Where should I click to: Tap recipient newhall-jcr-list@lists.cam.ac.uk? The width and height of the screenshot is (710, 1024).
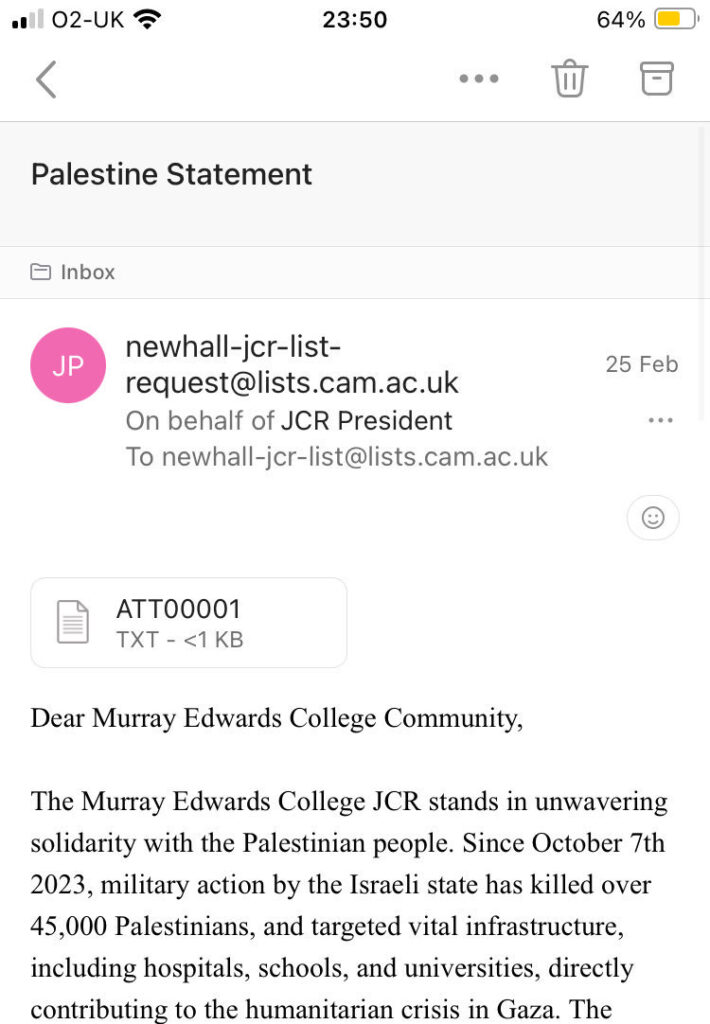354,457
